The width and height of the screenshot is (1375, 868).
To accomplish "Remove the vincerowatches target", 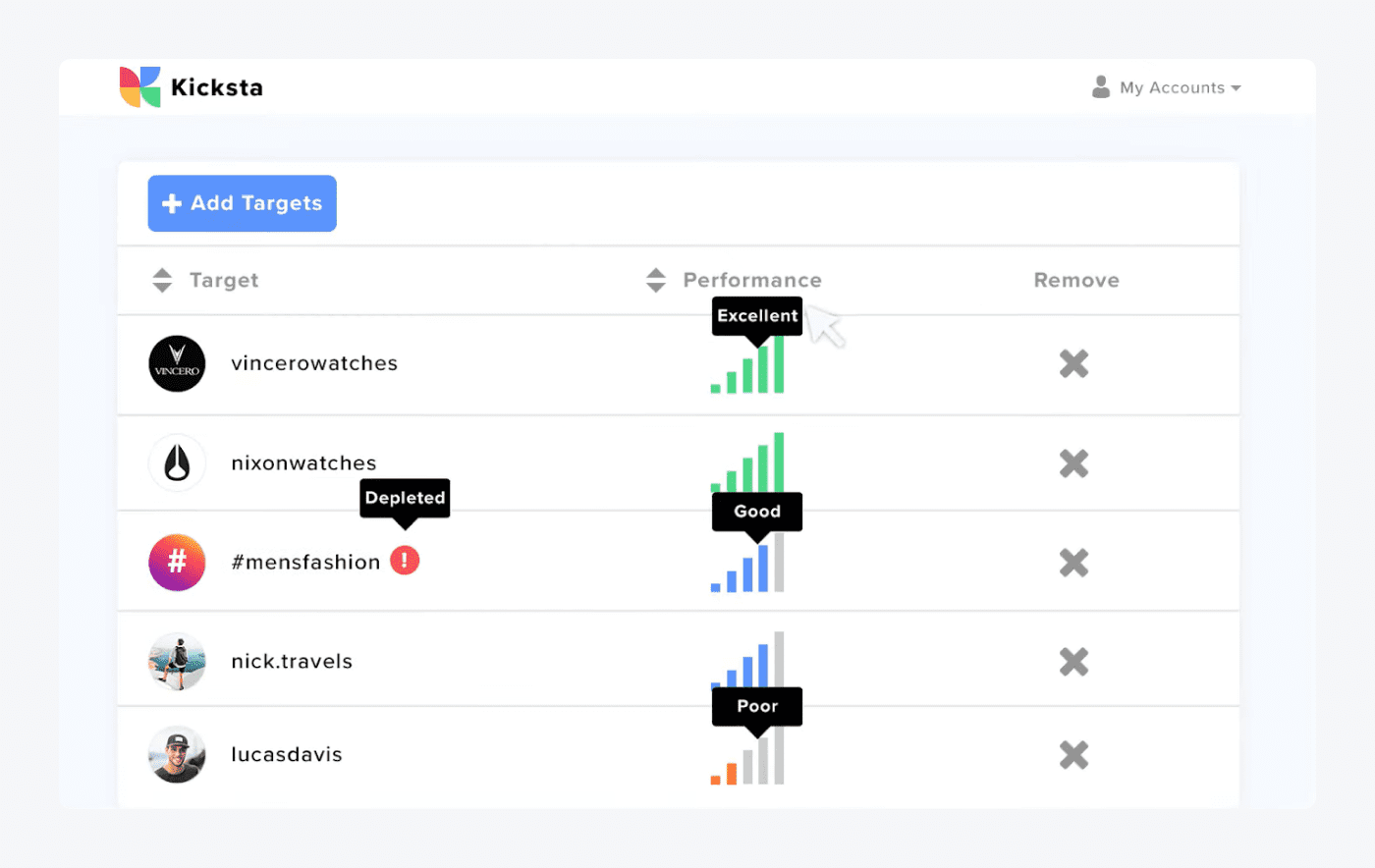I will click(x=1073, y=364).
